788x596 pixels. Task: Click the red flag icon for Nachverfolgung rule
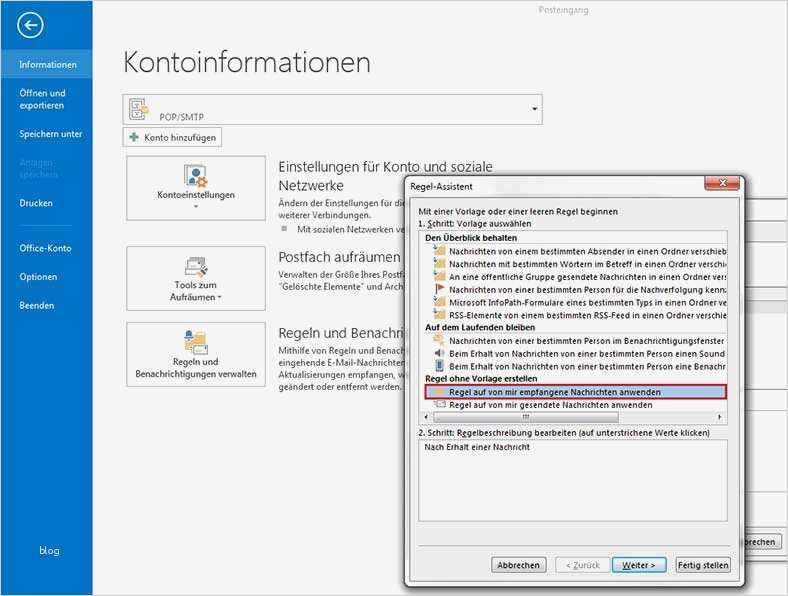(x=440, y=289)
